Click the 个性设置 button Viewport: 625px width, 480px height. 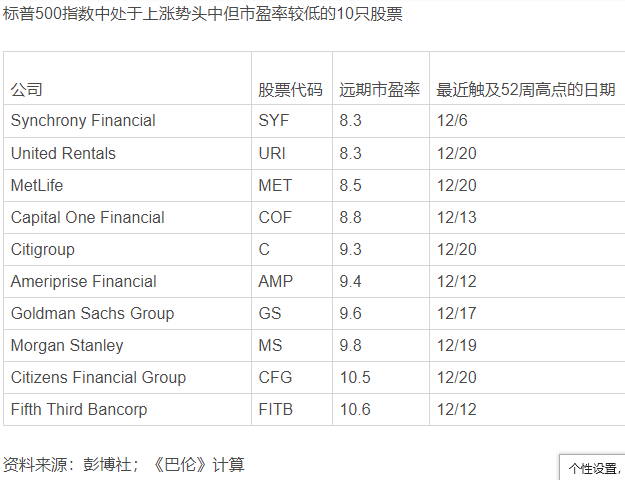pos(593,467)
